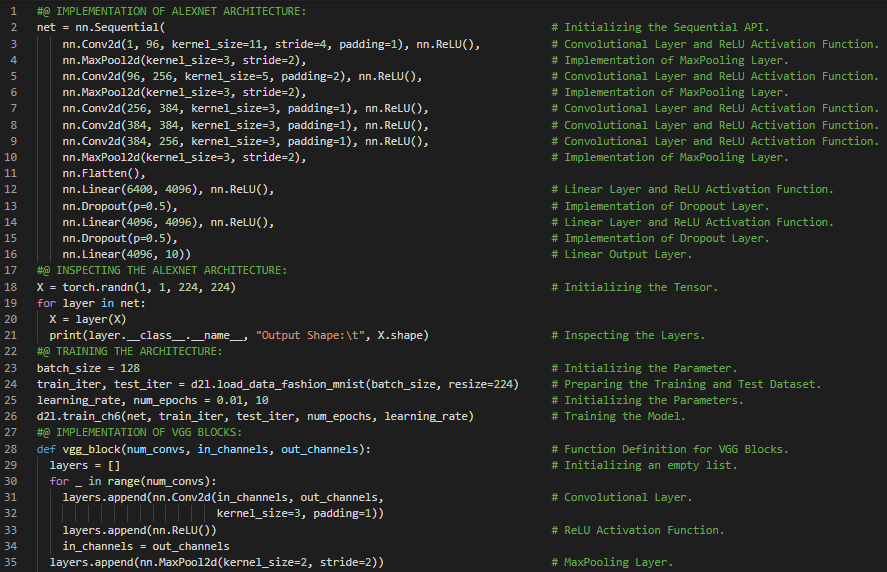Click line number 1 in the gutter
The width and height of the screenshot is (887, 572).
click(16, 11)
